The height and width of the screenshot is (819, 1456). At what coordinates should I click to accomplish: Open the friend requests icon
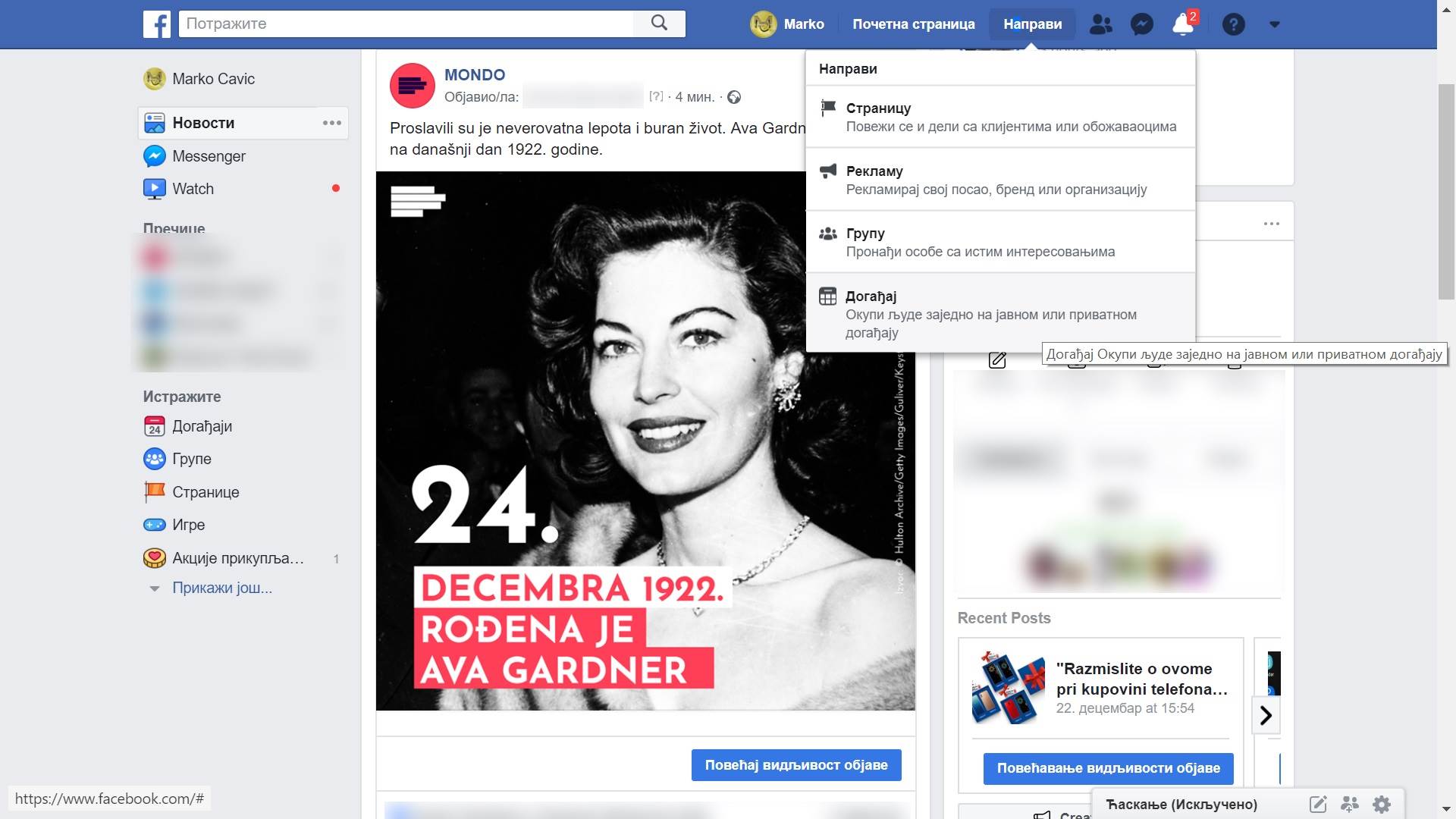[1100, 24]
